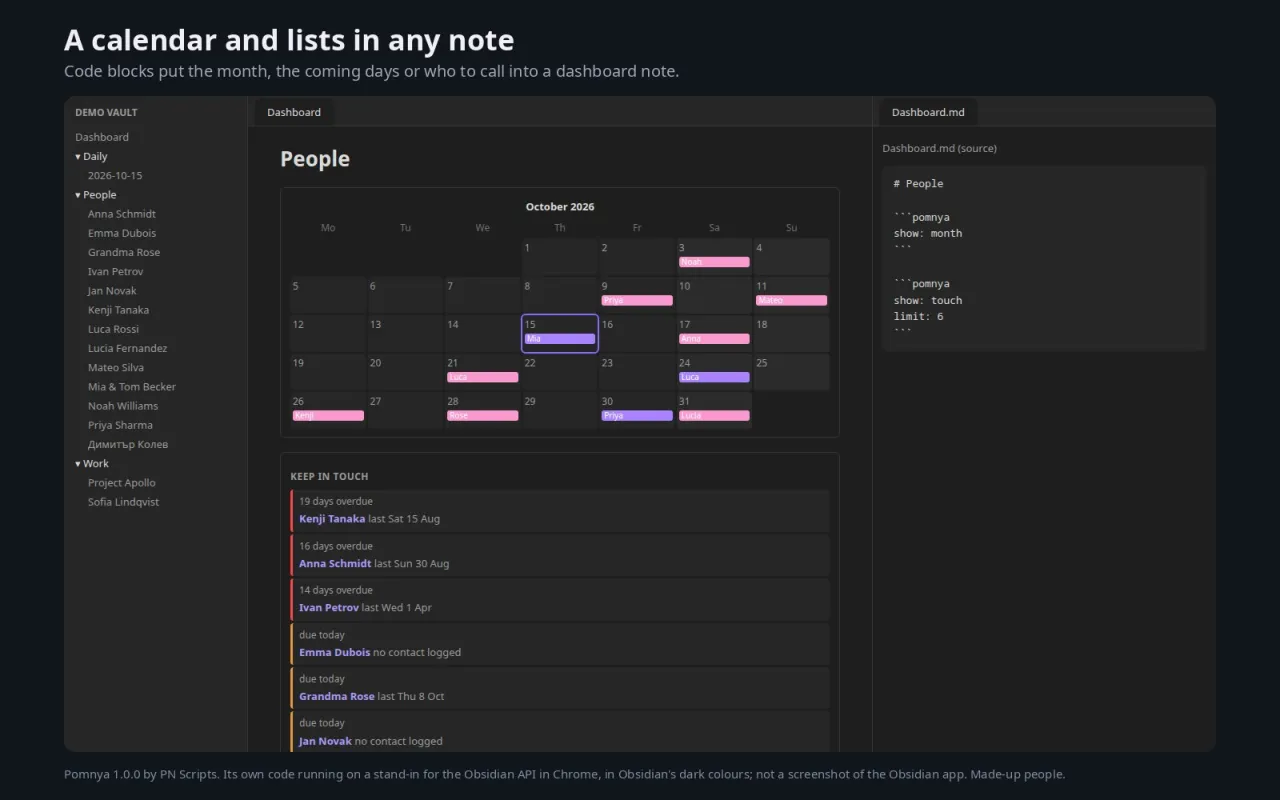Click the Mateo event on October 11
This screenshot has width=1280, height=800.
(791, 300)
